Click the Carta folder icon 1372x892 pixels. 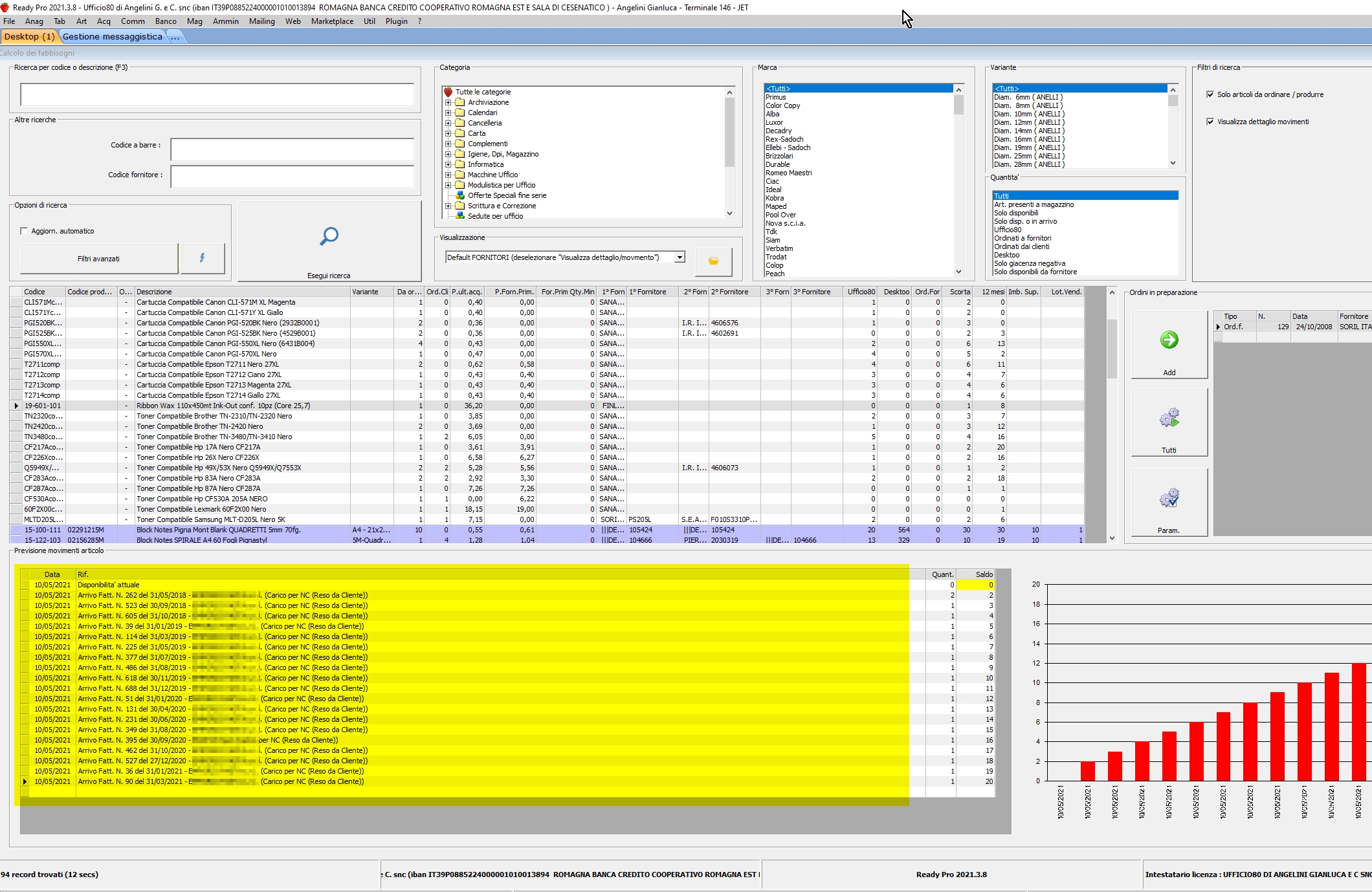pos(460,133)
